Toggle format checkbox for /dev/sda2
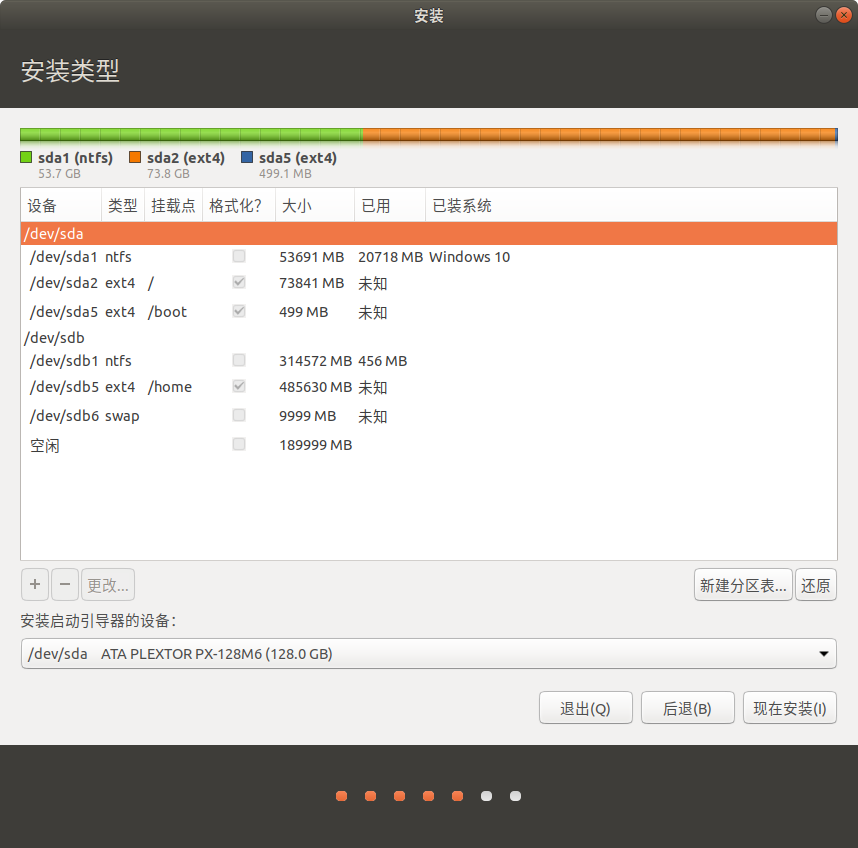This screenshot has width=858, height=848. click(239, 282)
